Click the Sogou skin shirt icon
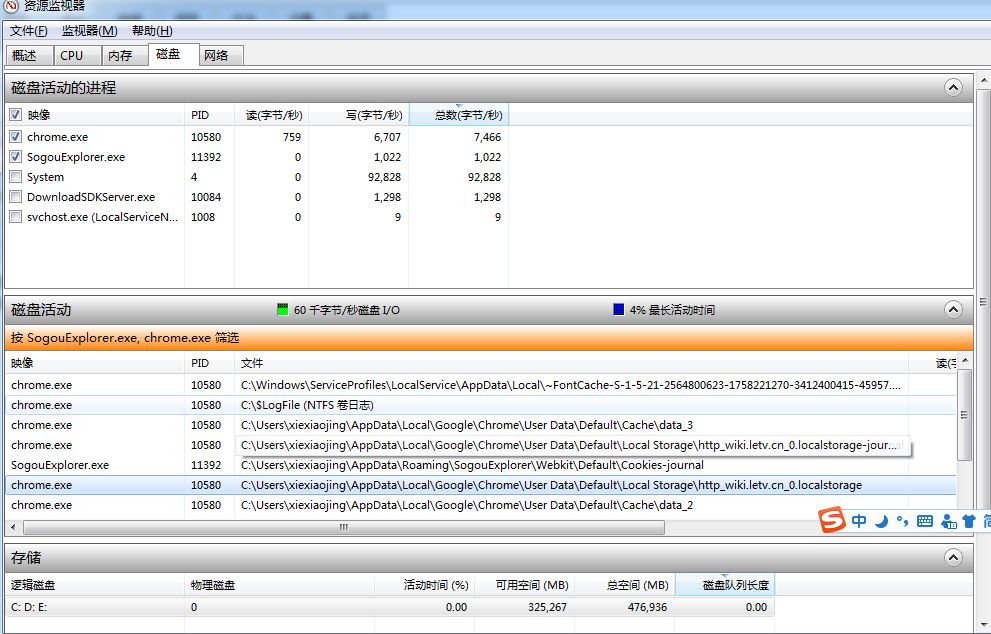The height and width of the screenshot is (634, 991). point(968,521)
